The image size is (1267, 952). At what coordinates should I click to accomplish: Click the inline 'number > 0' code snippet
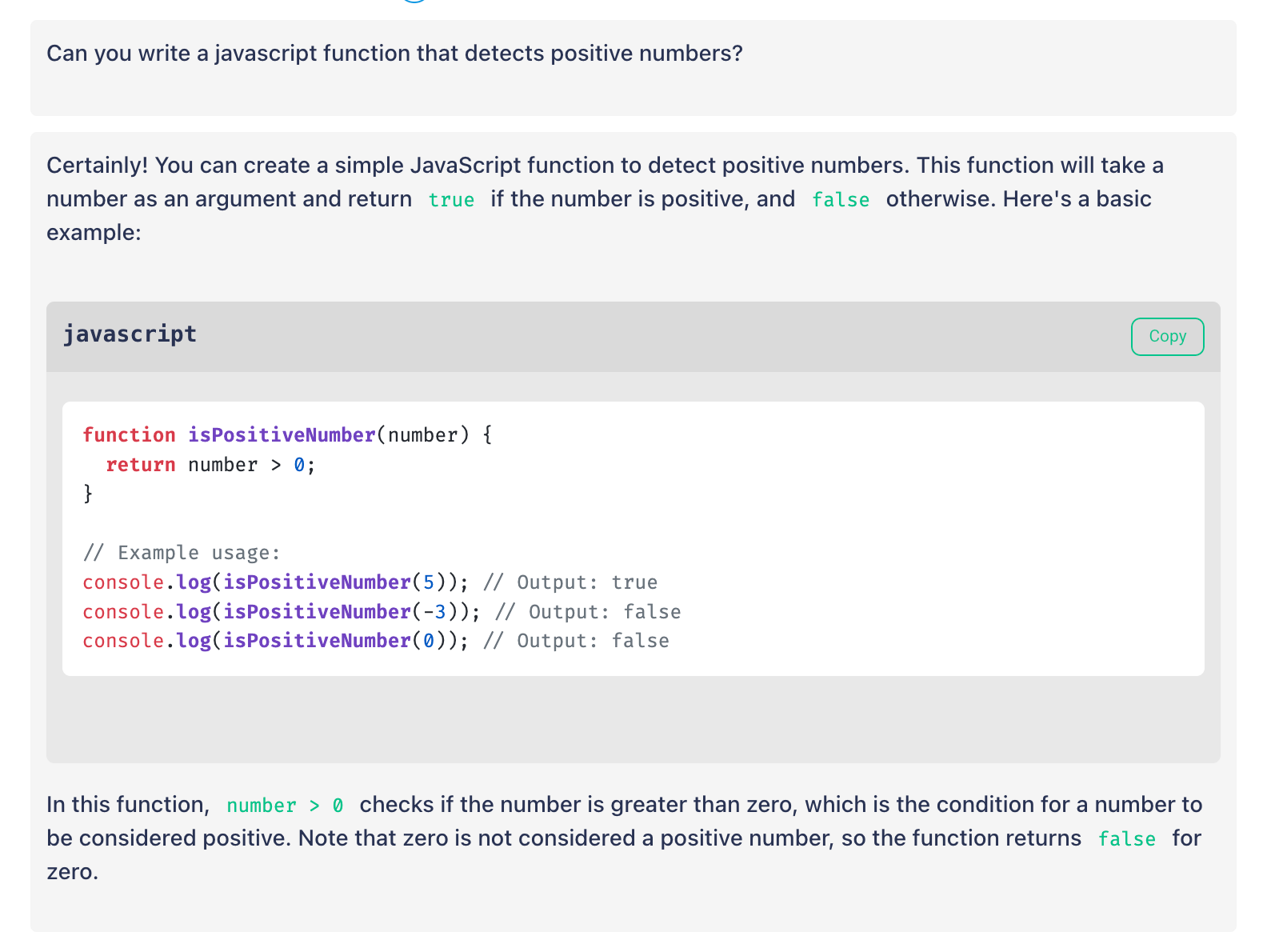tap(285, 806)
